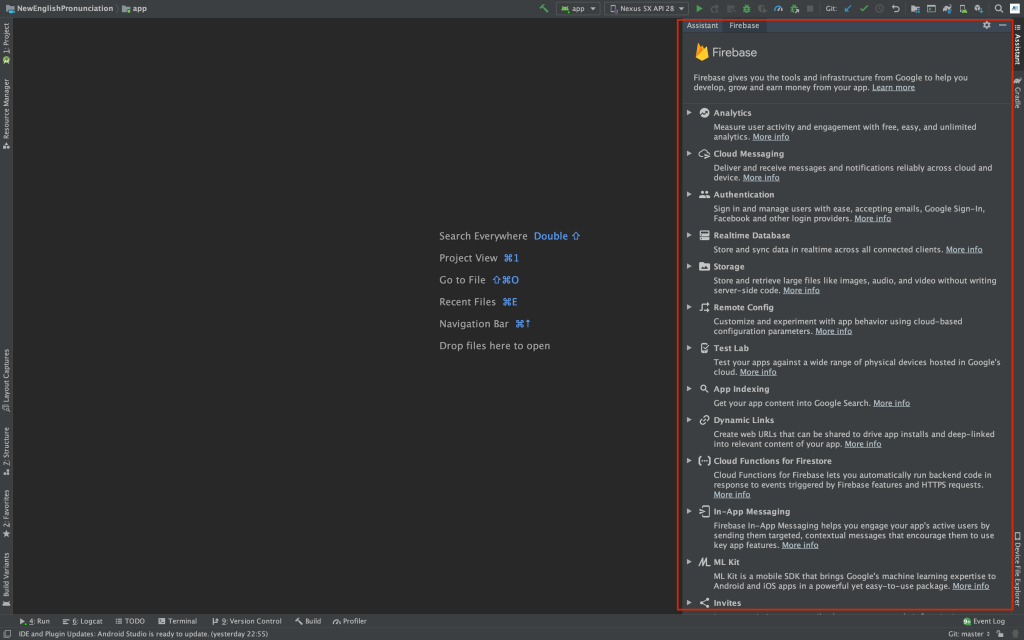Open the Logcat tool window tab

(82, 621)
